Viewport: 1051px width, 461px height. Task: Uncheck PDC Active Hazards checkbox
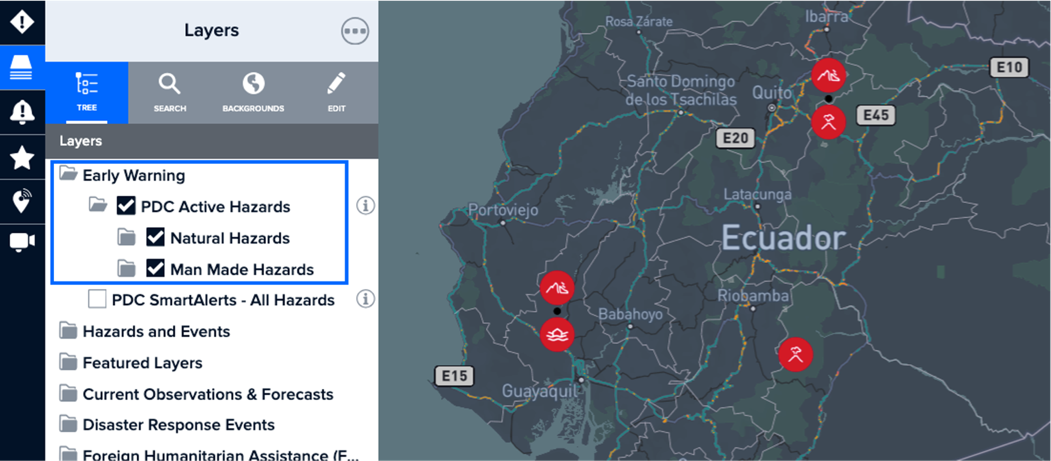126,206
